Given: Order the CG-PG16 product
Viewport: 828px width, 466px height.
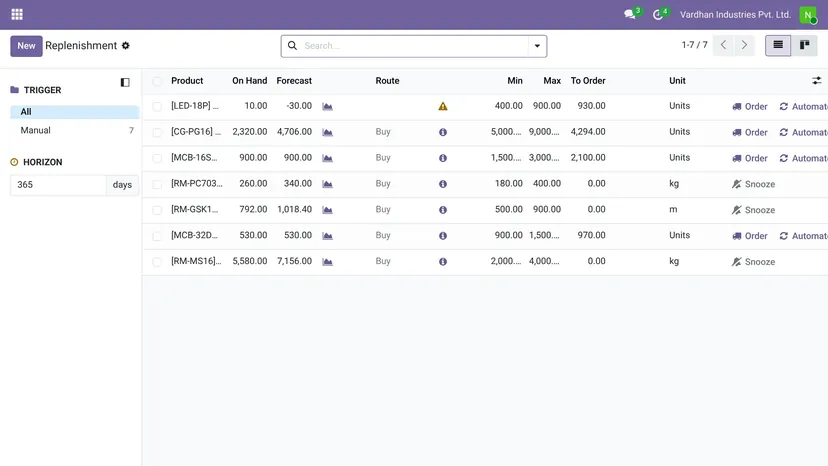Looking at the screenshot, I should tap(750, 132).
